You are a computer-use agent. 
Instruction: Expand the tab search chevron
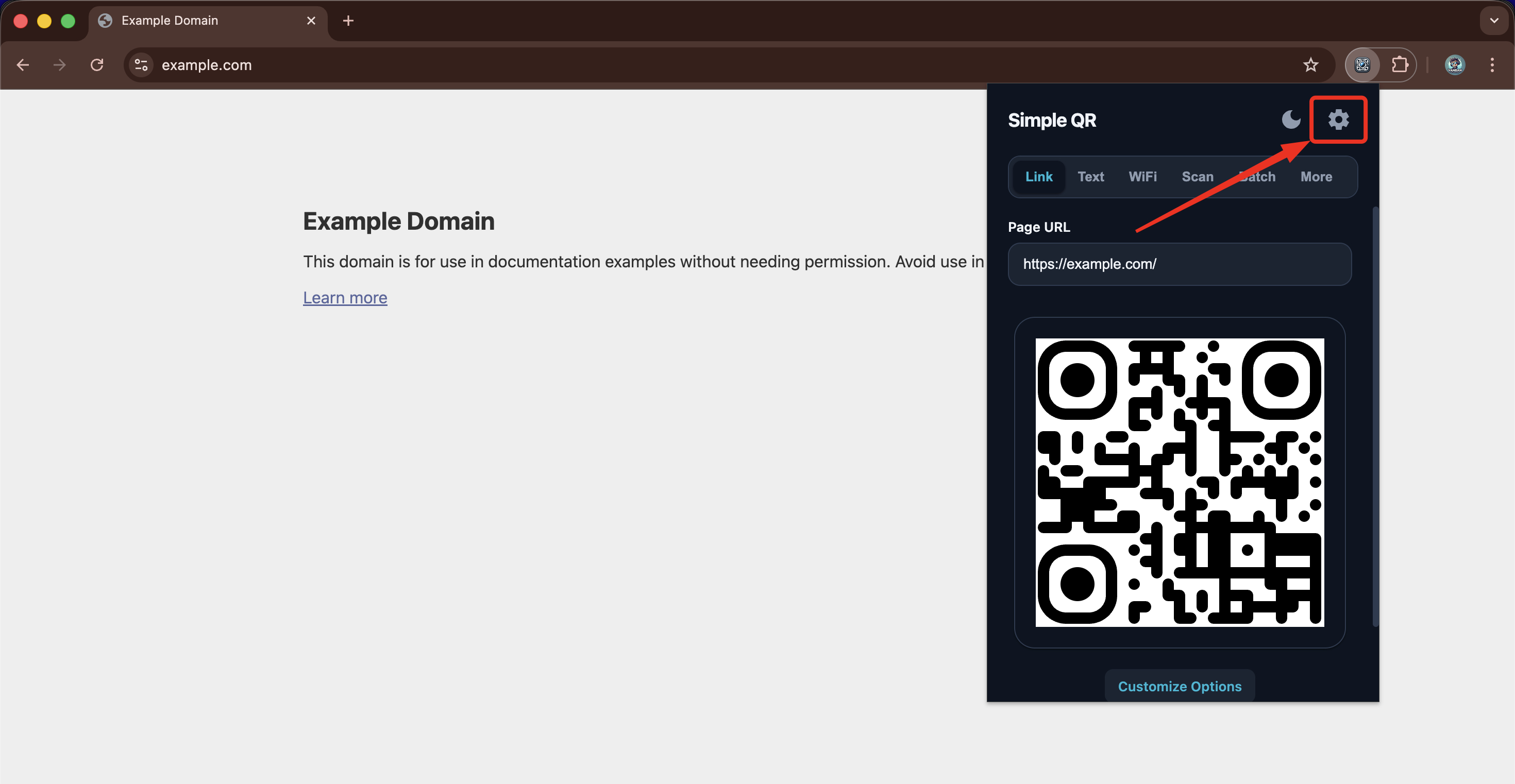coord(1494,21)
